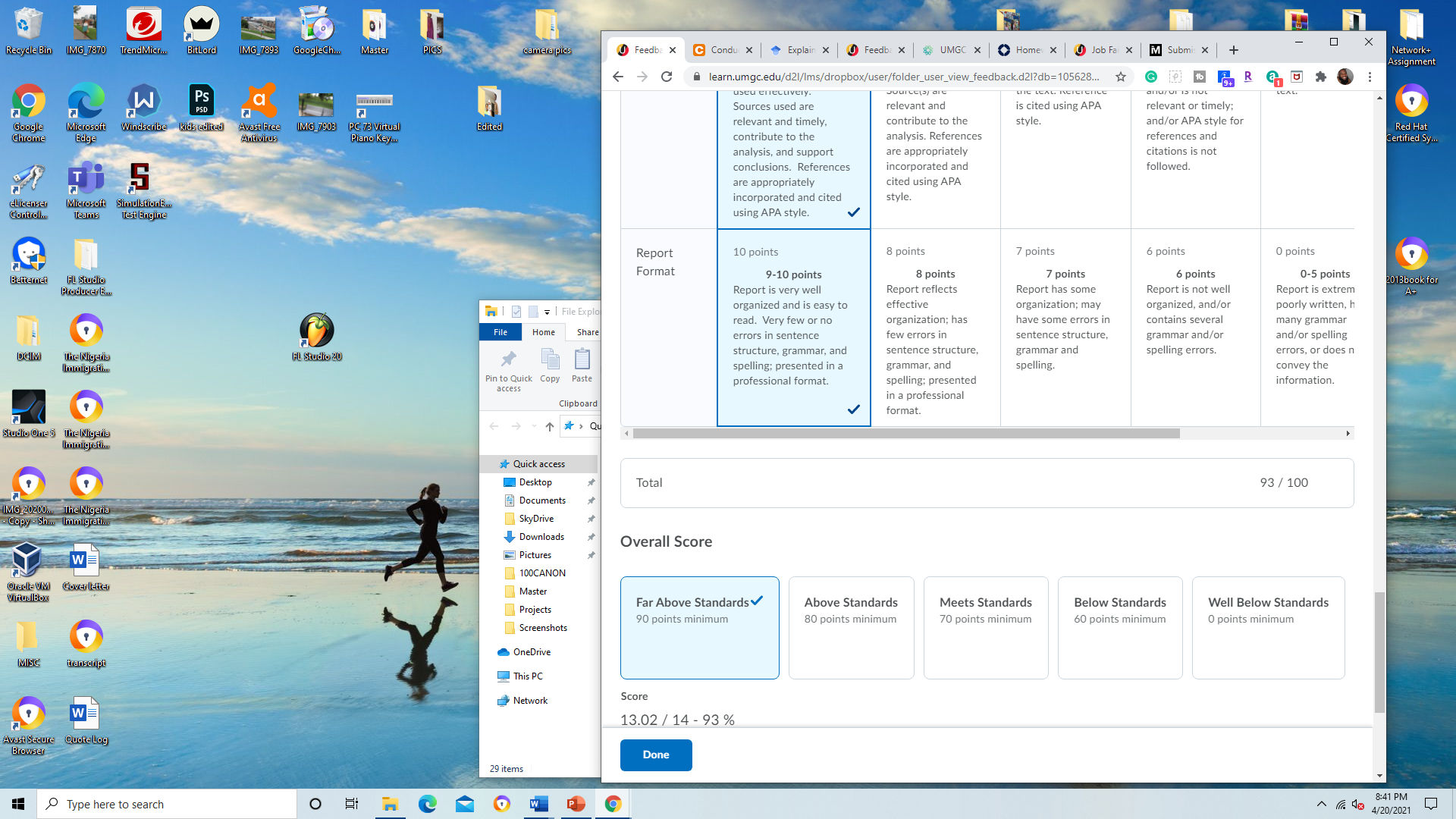
Task: Select the Recycle Bin desktop icon
Action: pos(29,31)
